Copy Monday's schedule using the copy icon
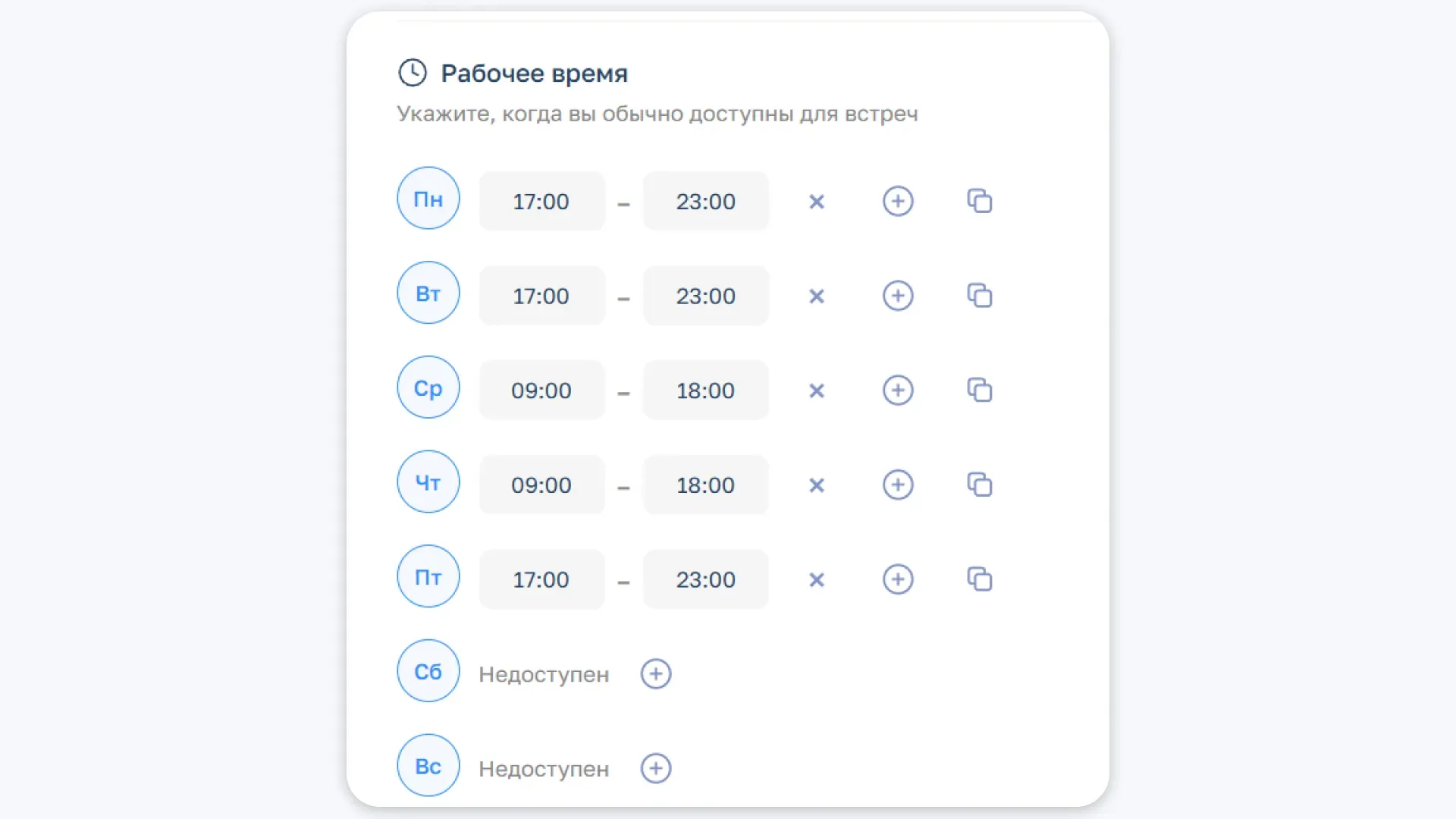 point(979,201)
